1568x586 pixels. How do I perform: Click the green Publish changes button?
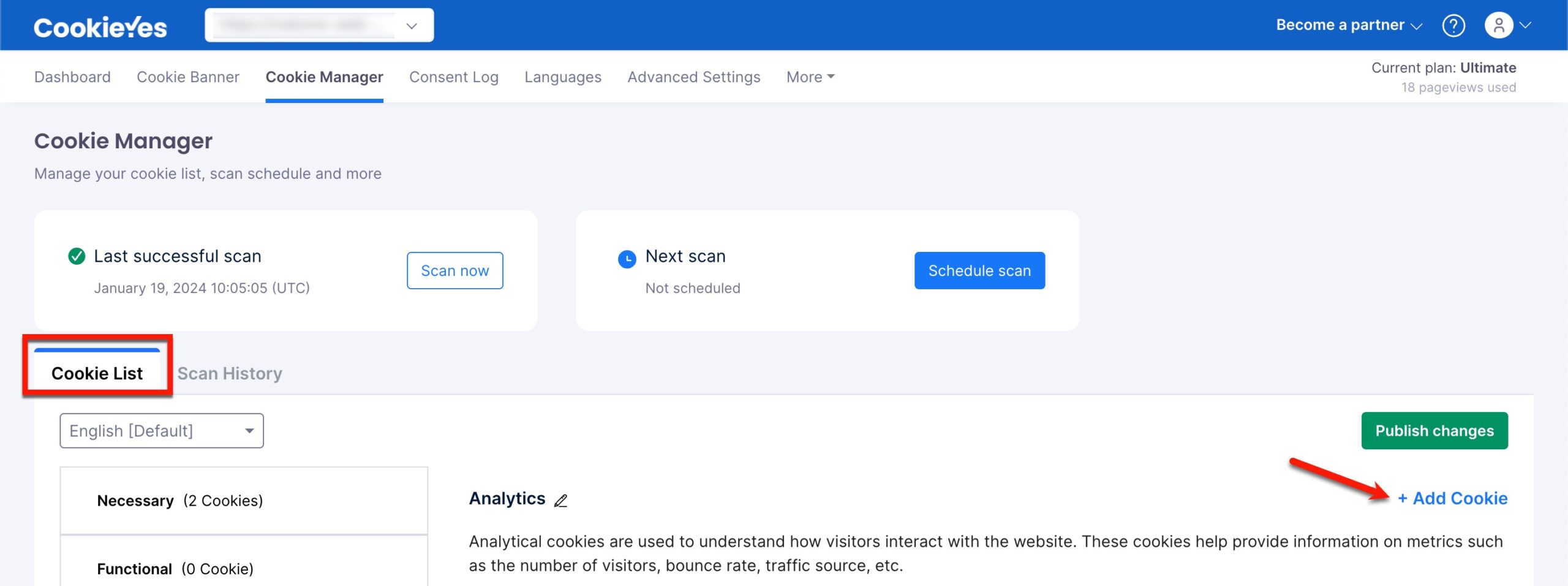click(1434, 431)
